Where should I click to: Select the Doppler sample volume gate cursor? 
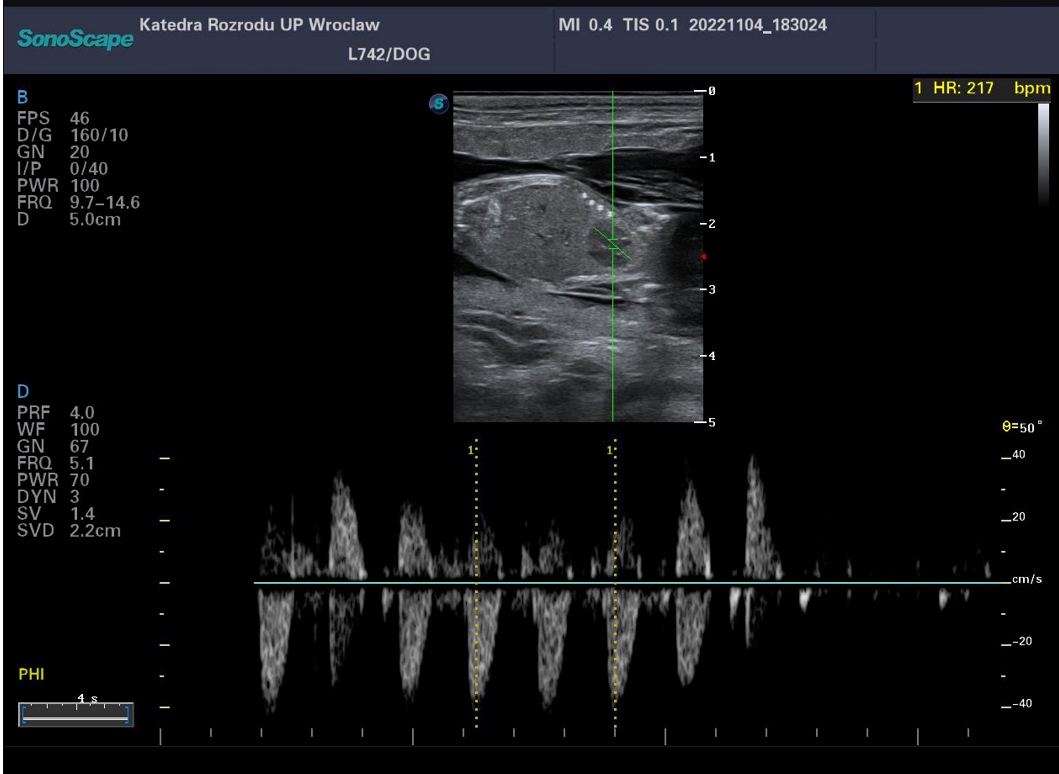(613, 244)
